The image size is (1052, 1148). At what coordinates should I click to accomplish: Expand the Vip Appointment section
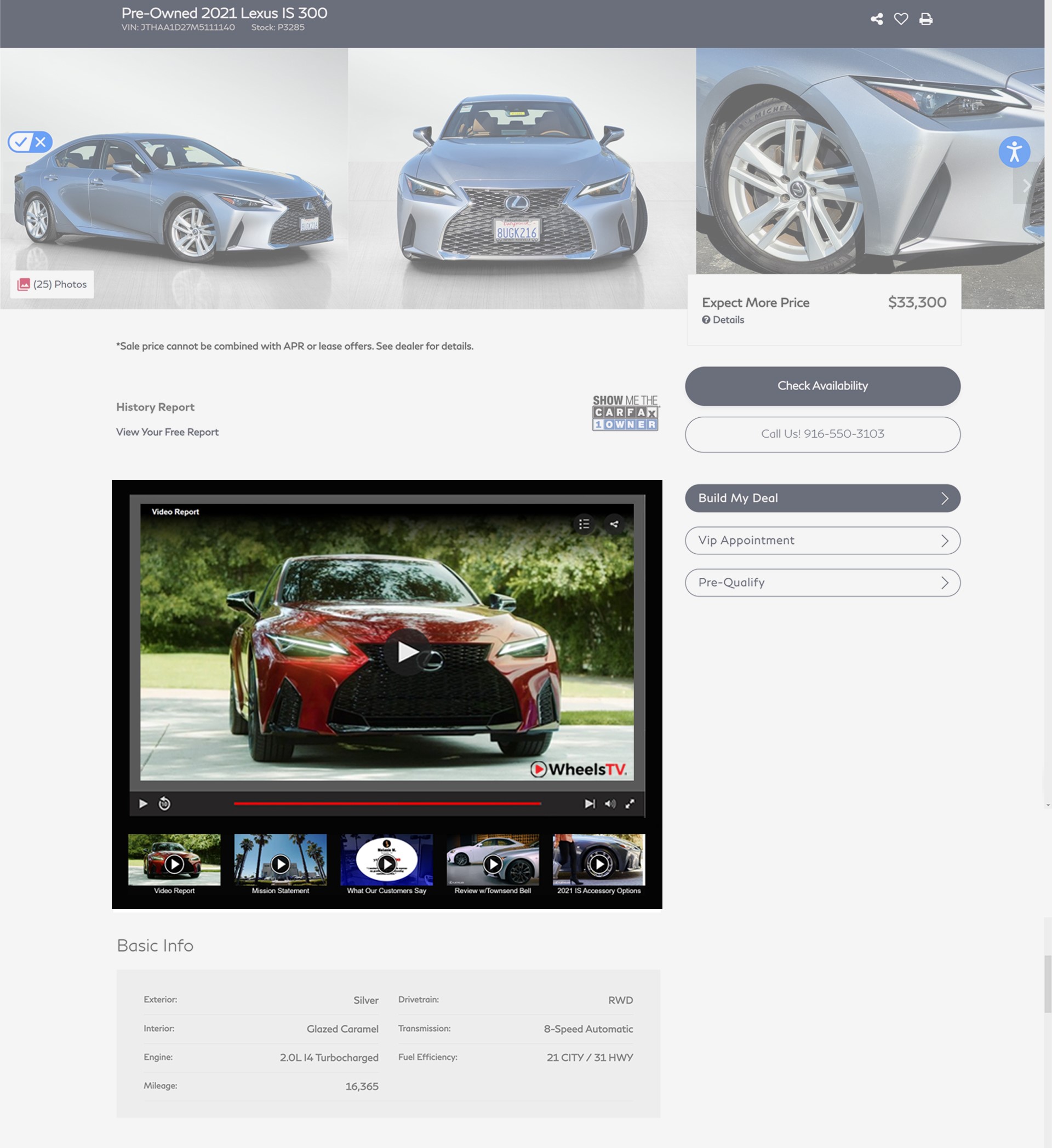(945, 541)
